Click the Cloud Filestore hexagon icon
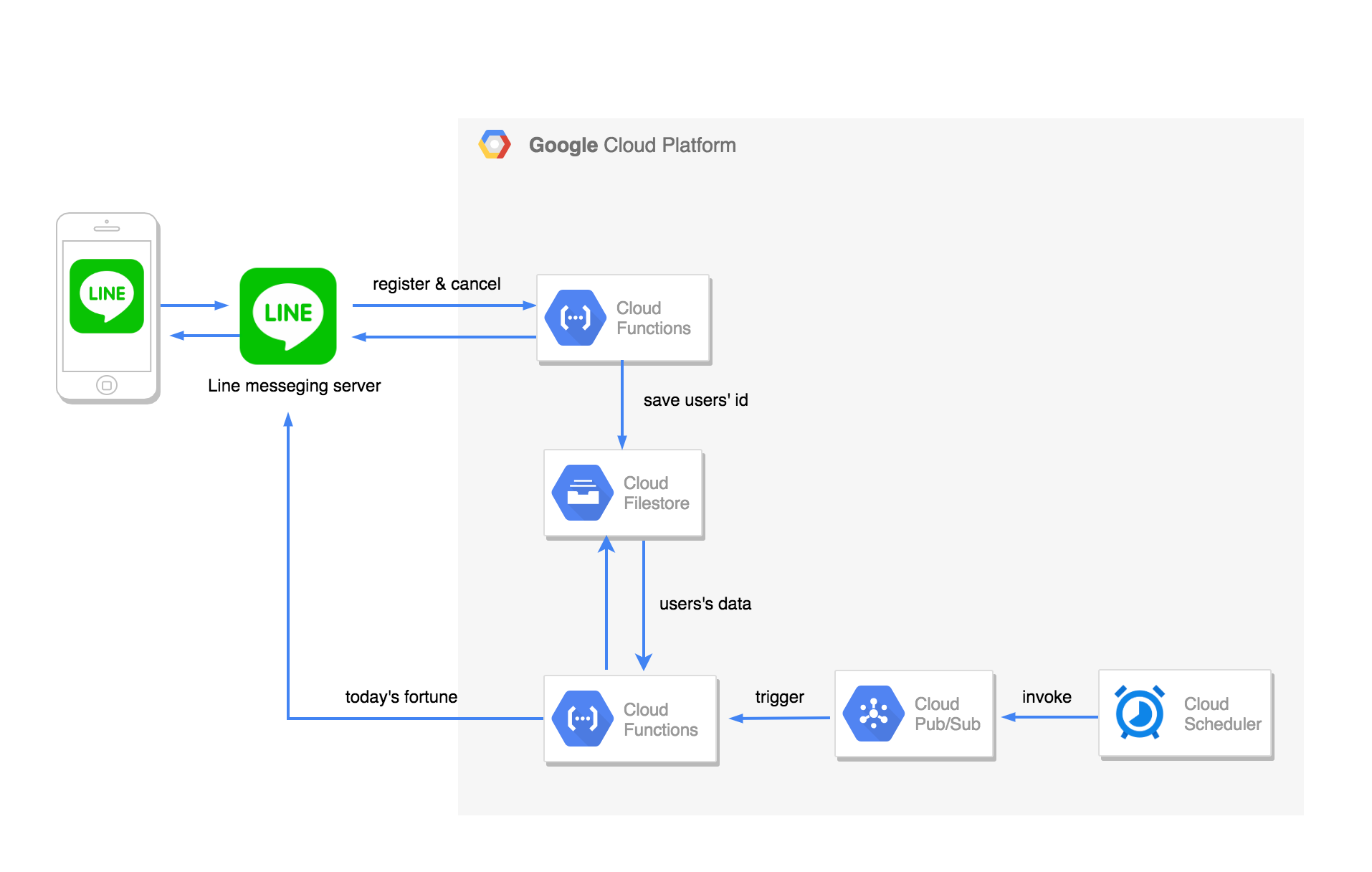Screen dimensions: 1372x872 coord(583,493)
